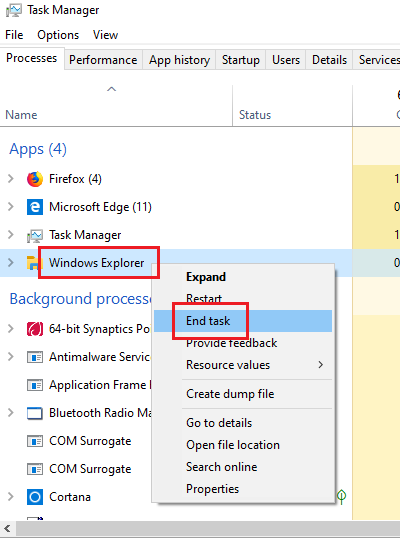400x552 pixels.
Task: Open the View menu
Action: coord(105,35)
